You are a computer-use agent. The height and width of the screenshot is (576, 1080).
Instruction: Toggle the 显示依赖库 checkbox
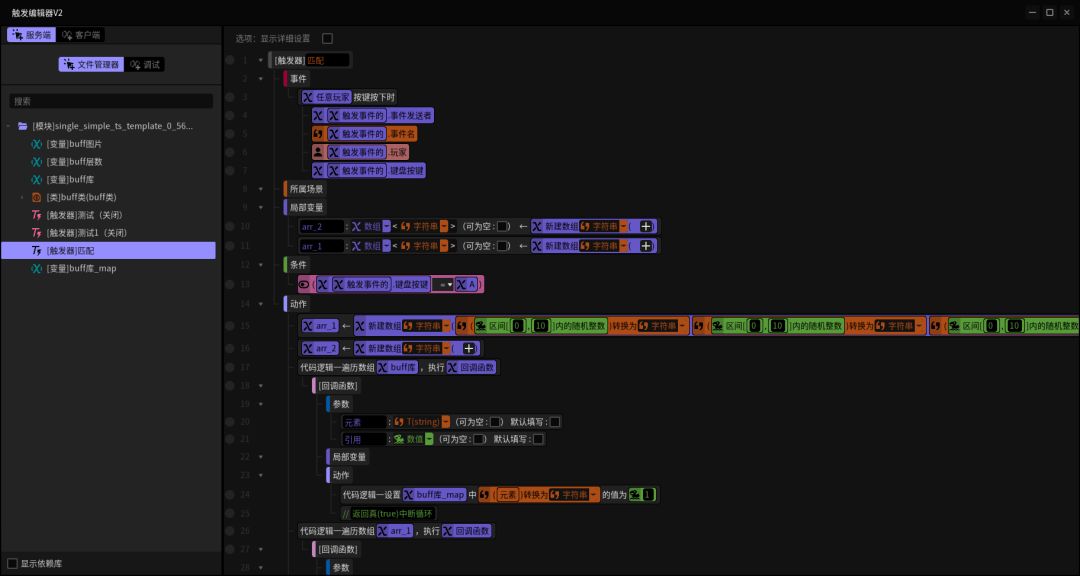(x=13, y=563)
